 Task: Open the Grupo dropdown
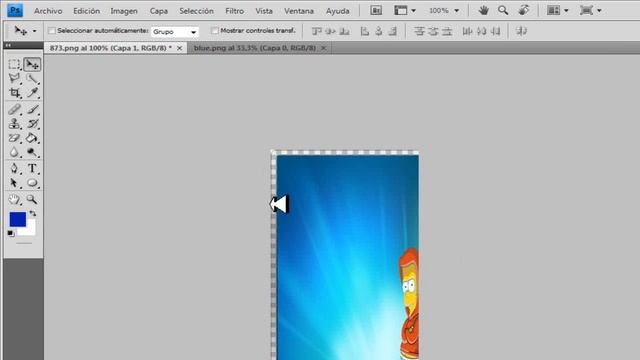point(175,31)
